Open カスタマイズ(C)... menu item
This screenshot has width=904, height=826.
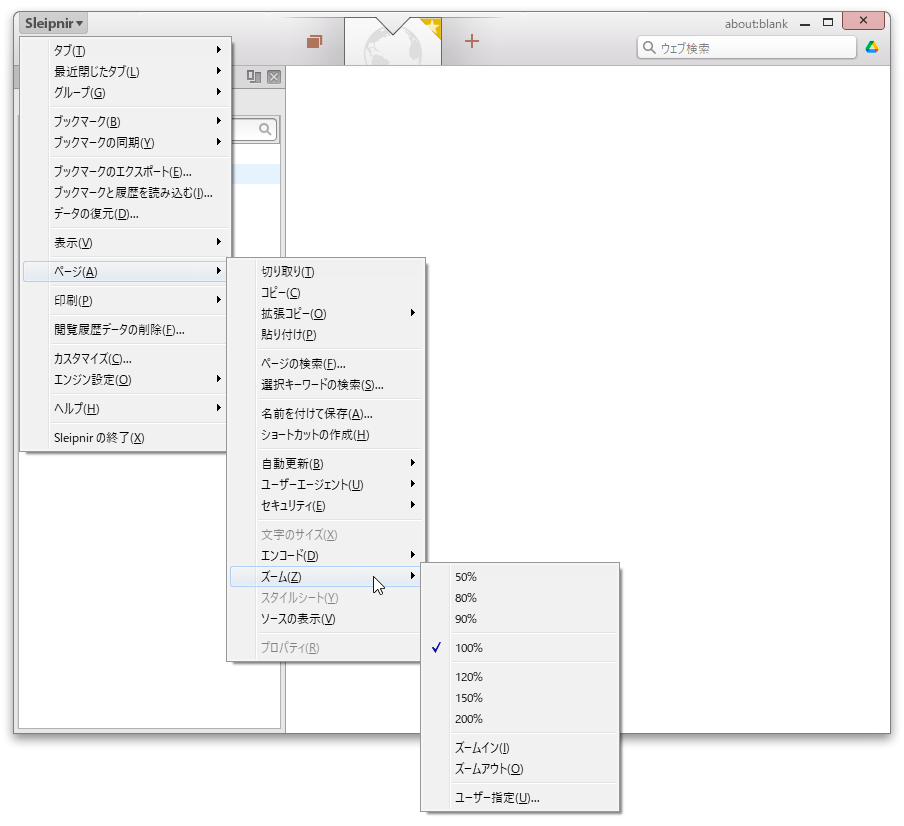point(126,359)
